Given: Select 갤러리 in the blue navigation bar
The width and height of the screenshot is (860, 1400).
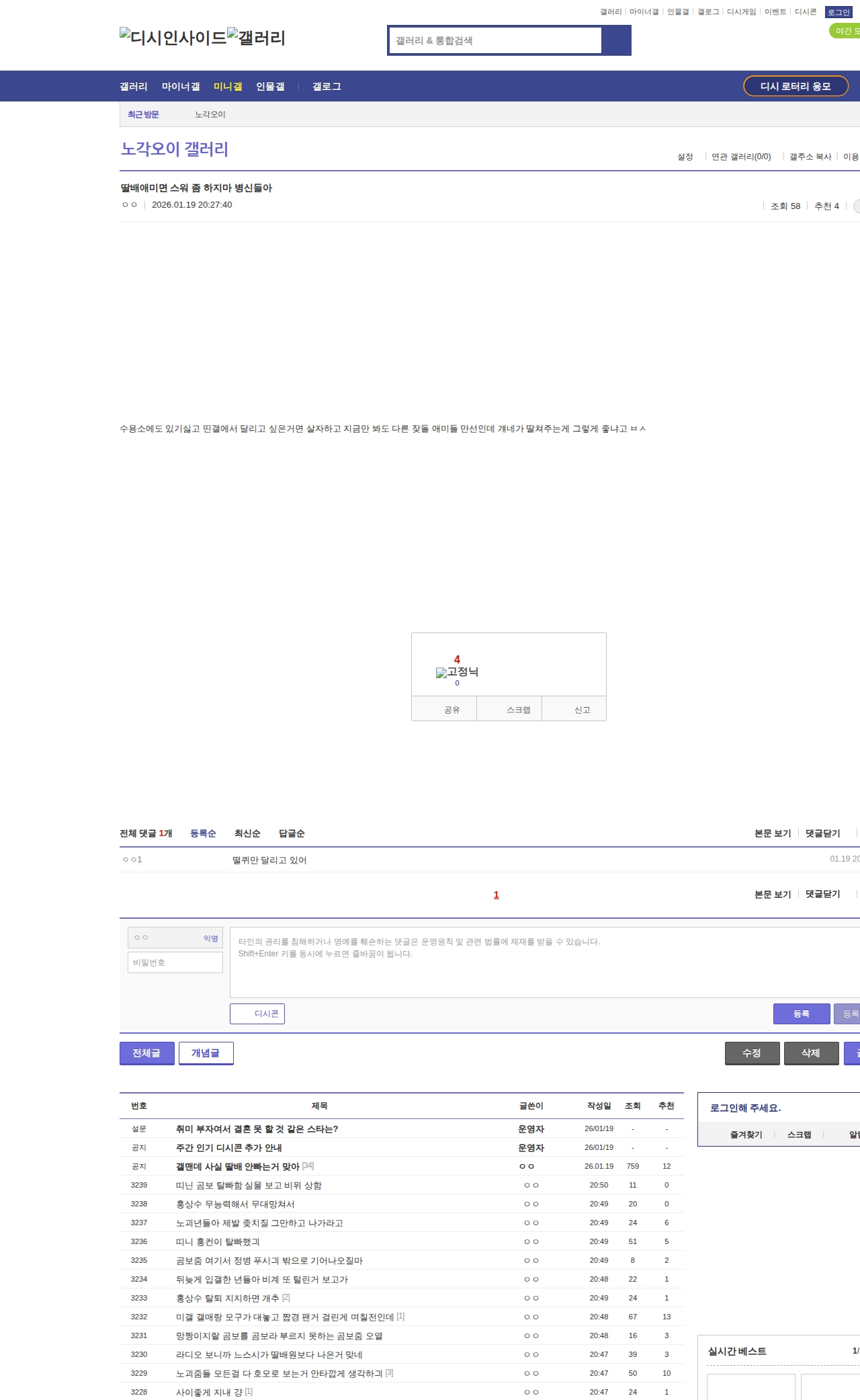Looking at the screenshot, I should click(x=134, y=87).
